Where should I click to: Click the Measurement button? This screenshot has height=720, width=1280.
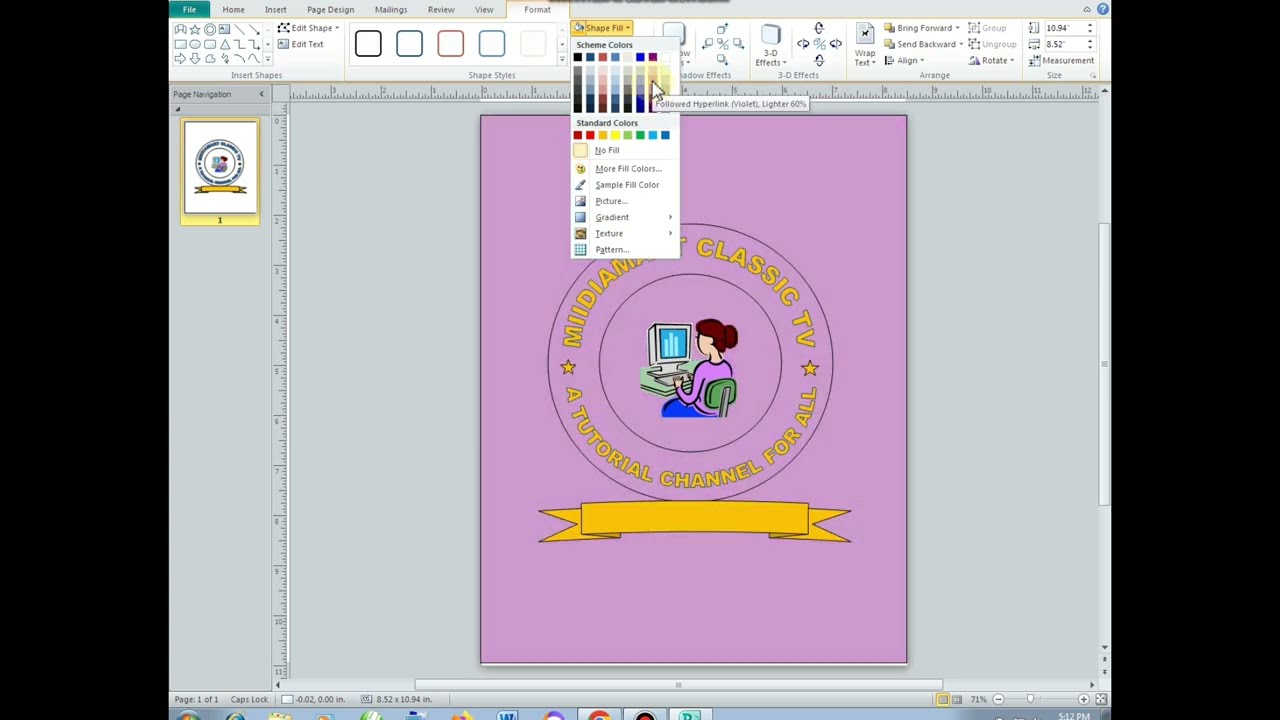1060,61
